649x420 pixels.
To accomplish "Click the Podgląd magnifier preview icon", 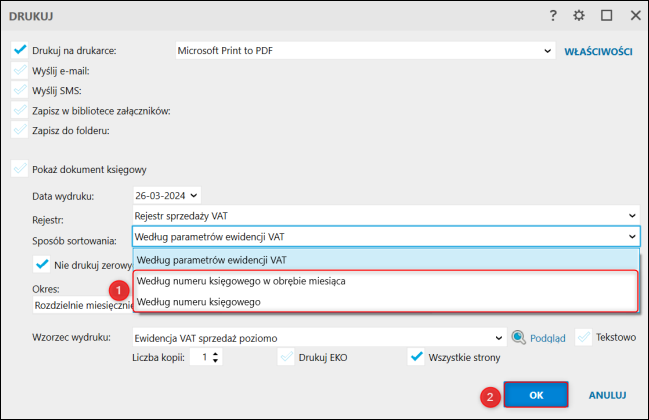I will 518,338.
